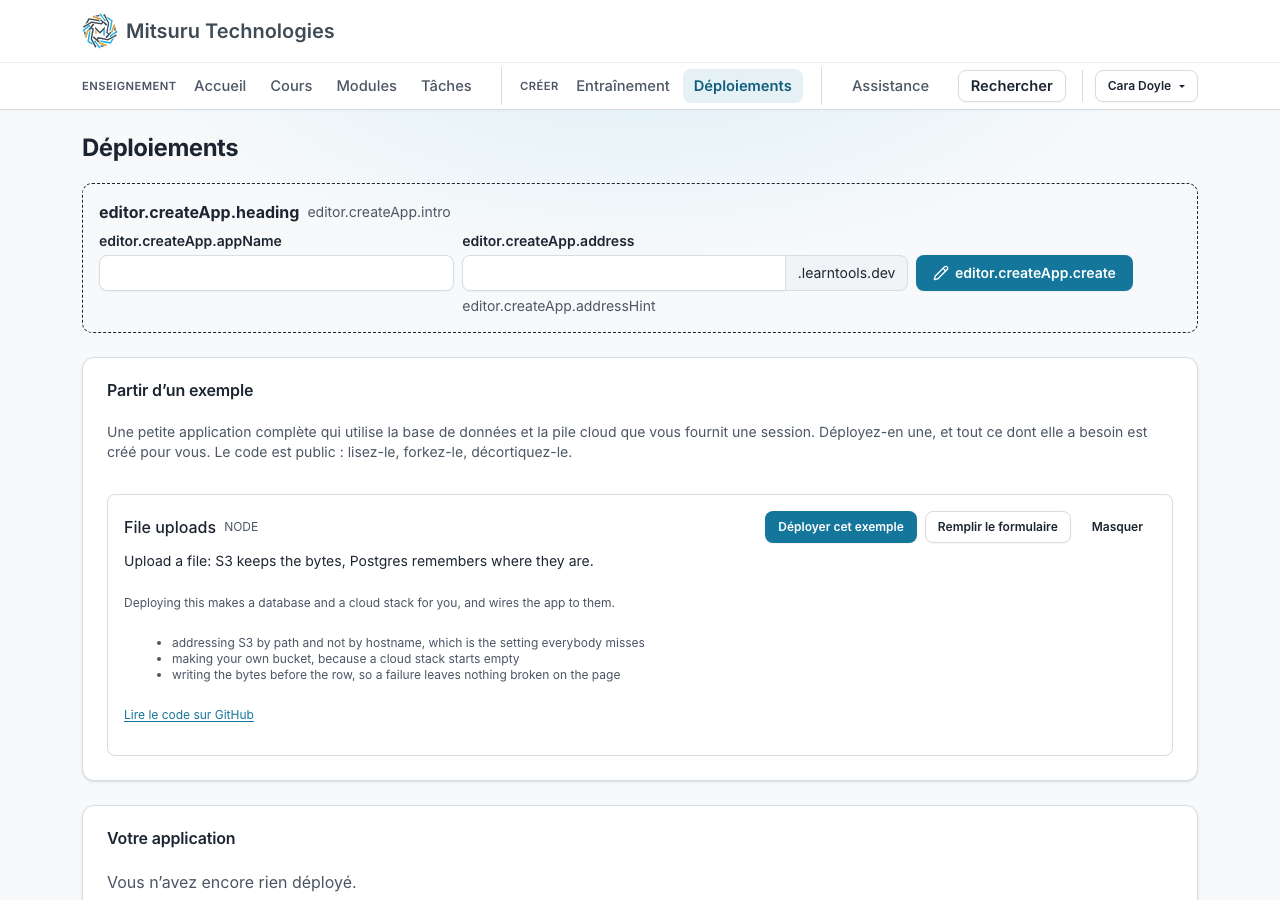The width and height of the screenshot is (1280, 900).
Task: Click the Mitsuru Technologies title text
Action: click(230, 31)
